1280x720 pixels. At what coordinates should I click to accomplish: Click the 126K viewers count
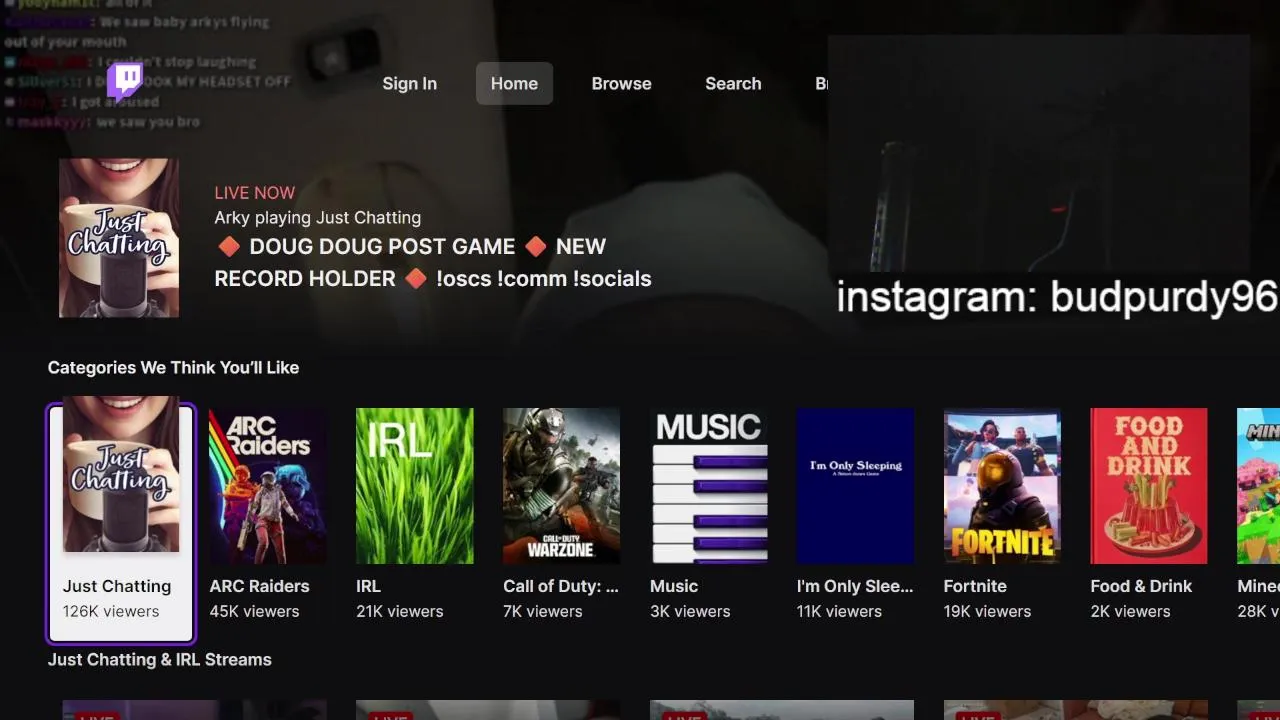tap(111, 611)
